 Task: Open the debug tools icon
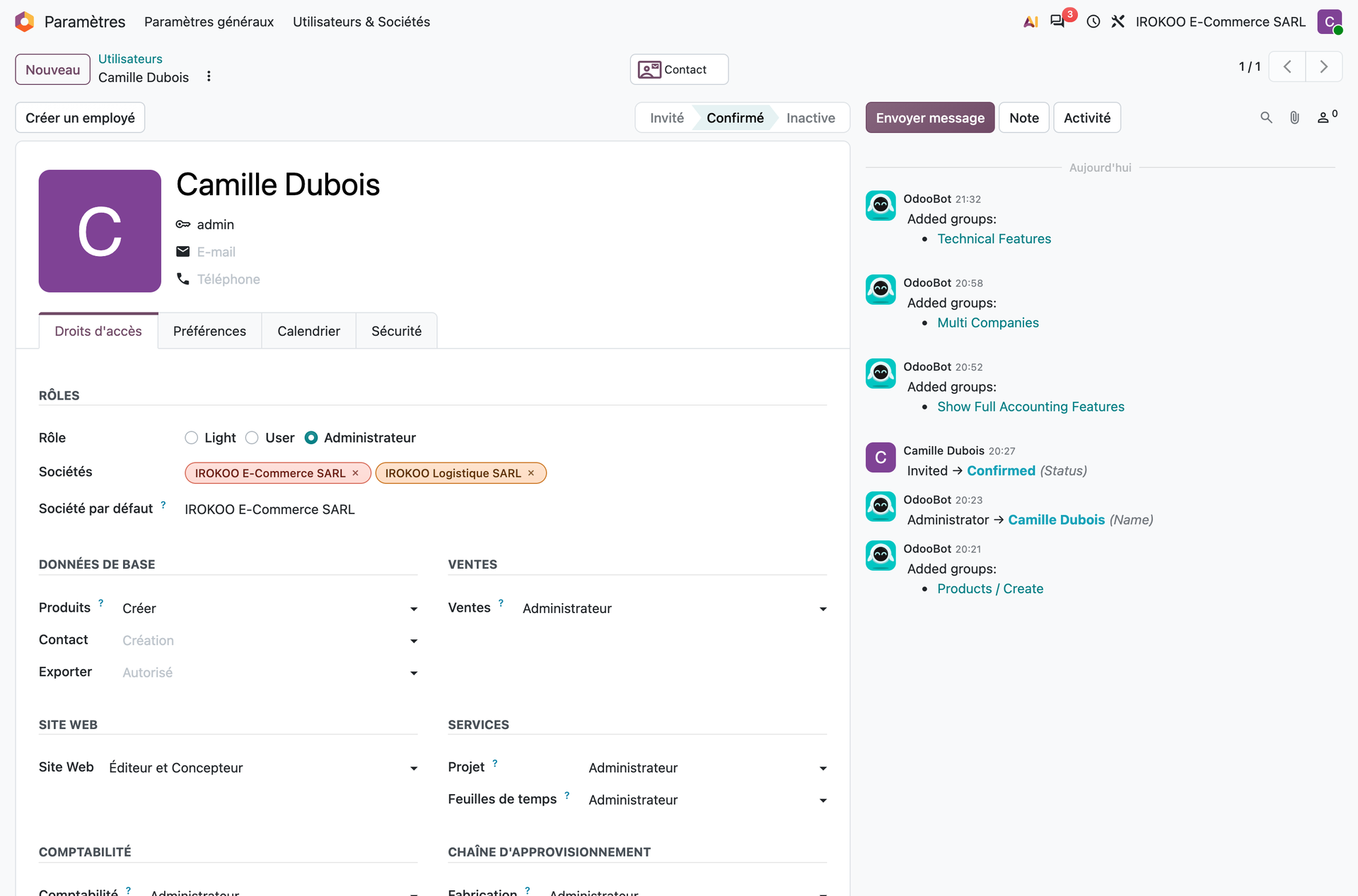tap(1118, 22)
